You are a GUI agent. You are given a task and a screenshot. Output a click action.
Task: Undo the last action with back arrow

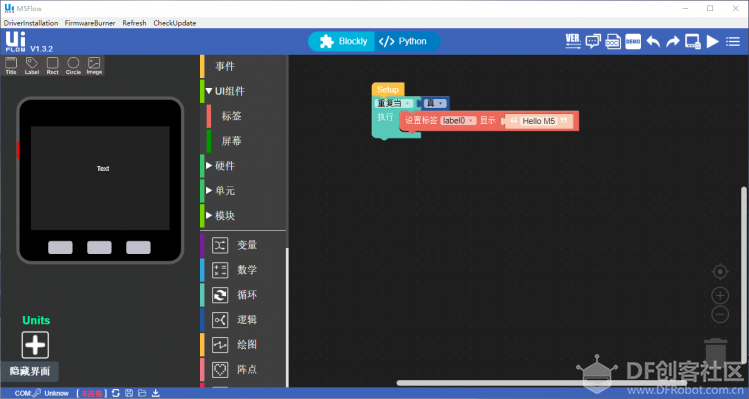653,42
